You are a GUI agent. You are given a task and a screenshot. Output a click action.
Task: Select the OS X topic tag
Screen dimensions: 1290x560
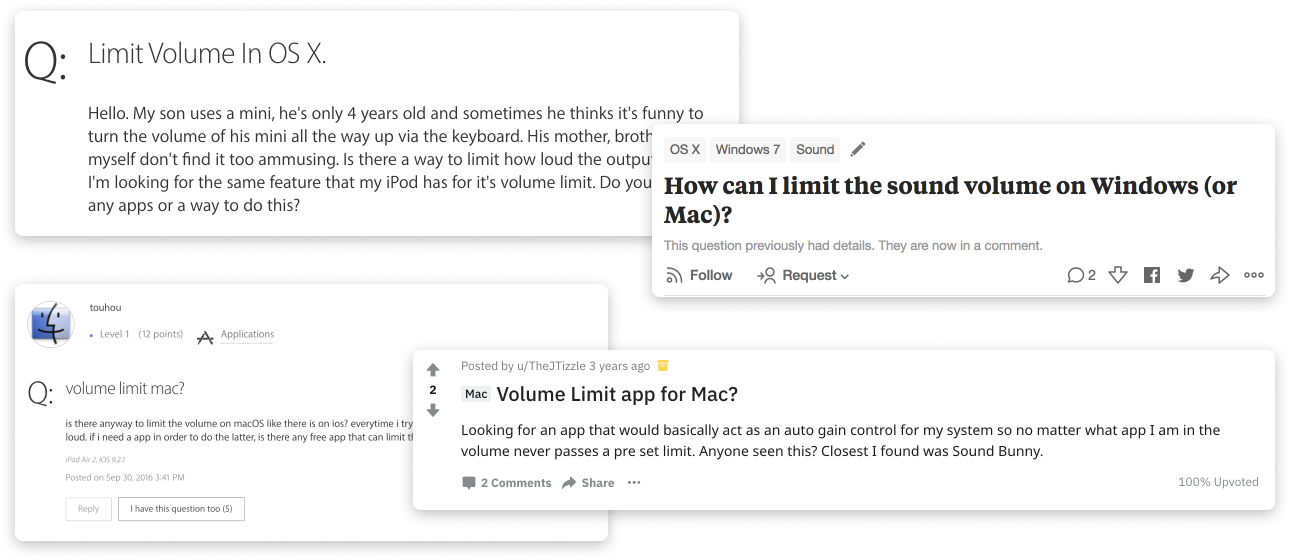pos(685,150)
